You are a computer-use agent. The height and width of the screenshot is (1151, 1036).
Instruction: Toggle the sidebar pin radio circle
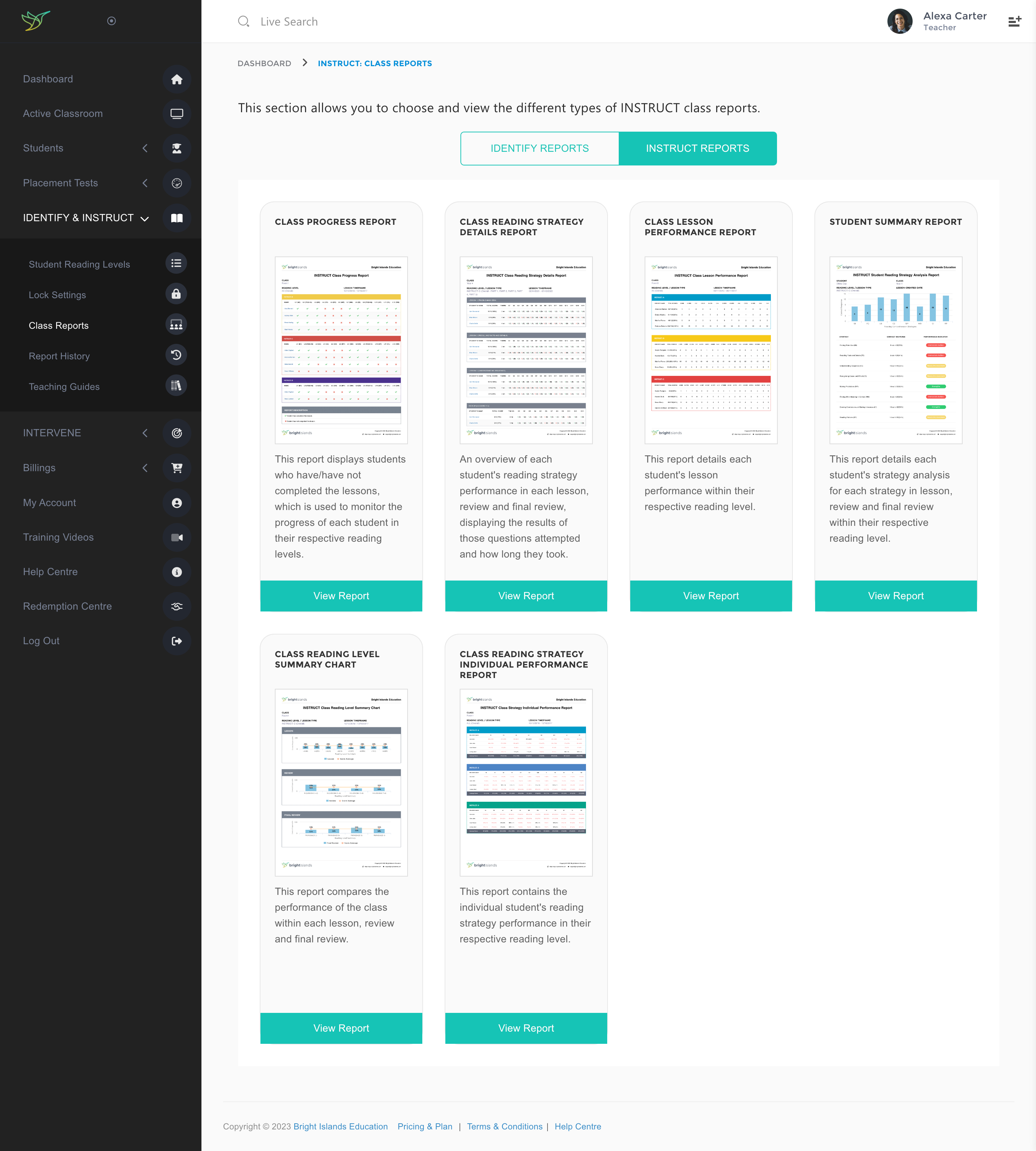coord(112,21)
